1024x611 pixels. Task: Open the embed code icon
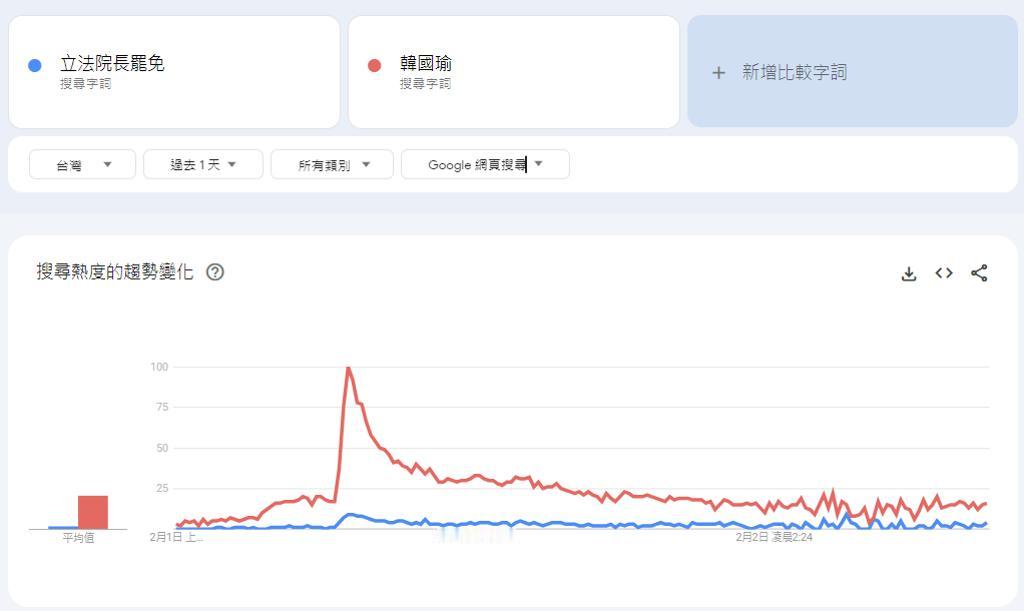[944, 273]
